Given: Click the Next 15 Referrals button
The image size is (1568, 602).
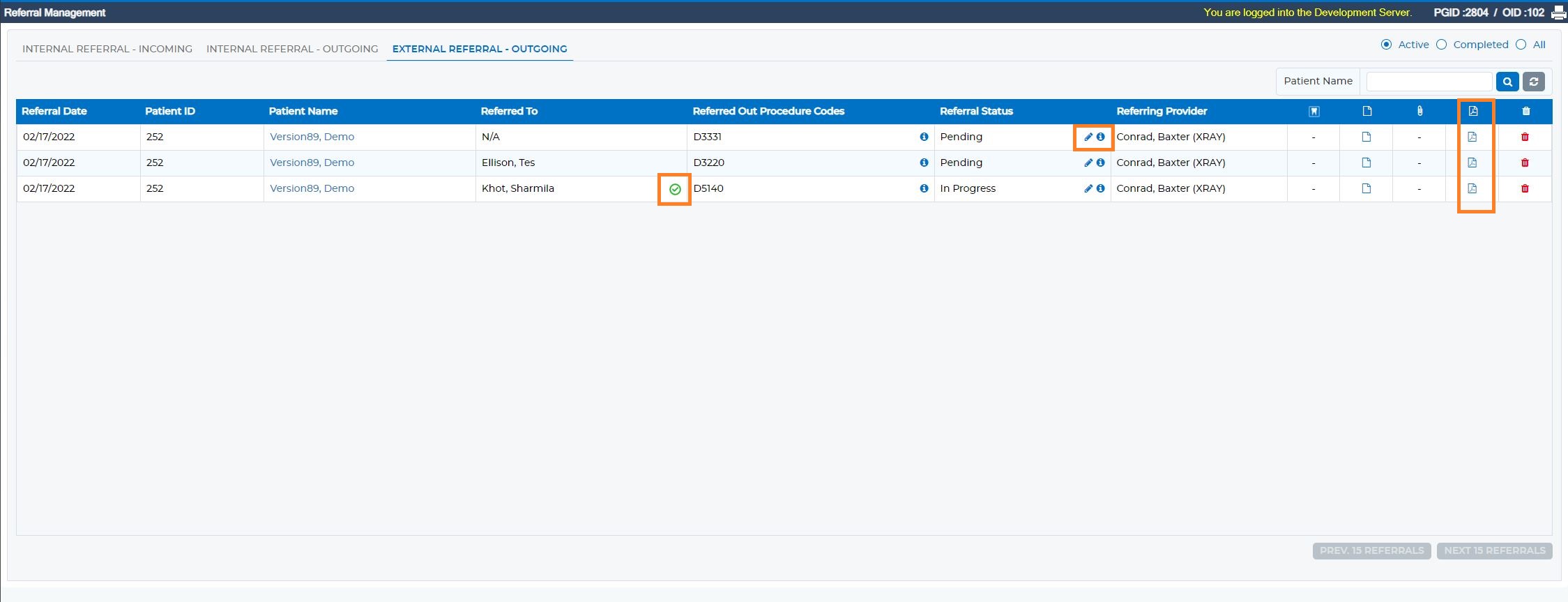Looking at the screenshot, I should click(x=1495, y=551).
